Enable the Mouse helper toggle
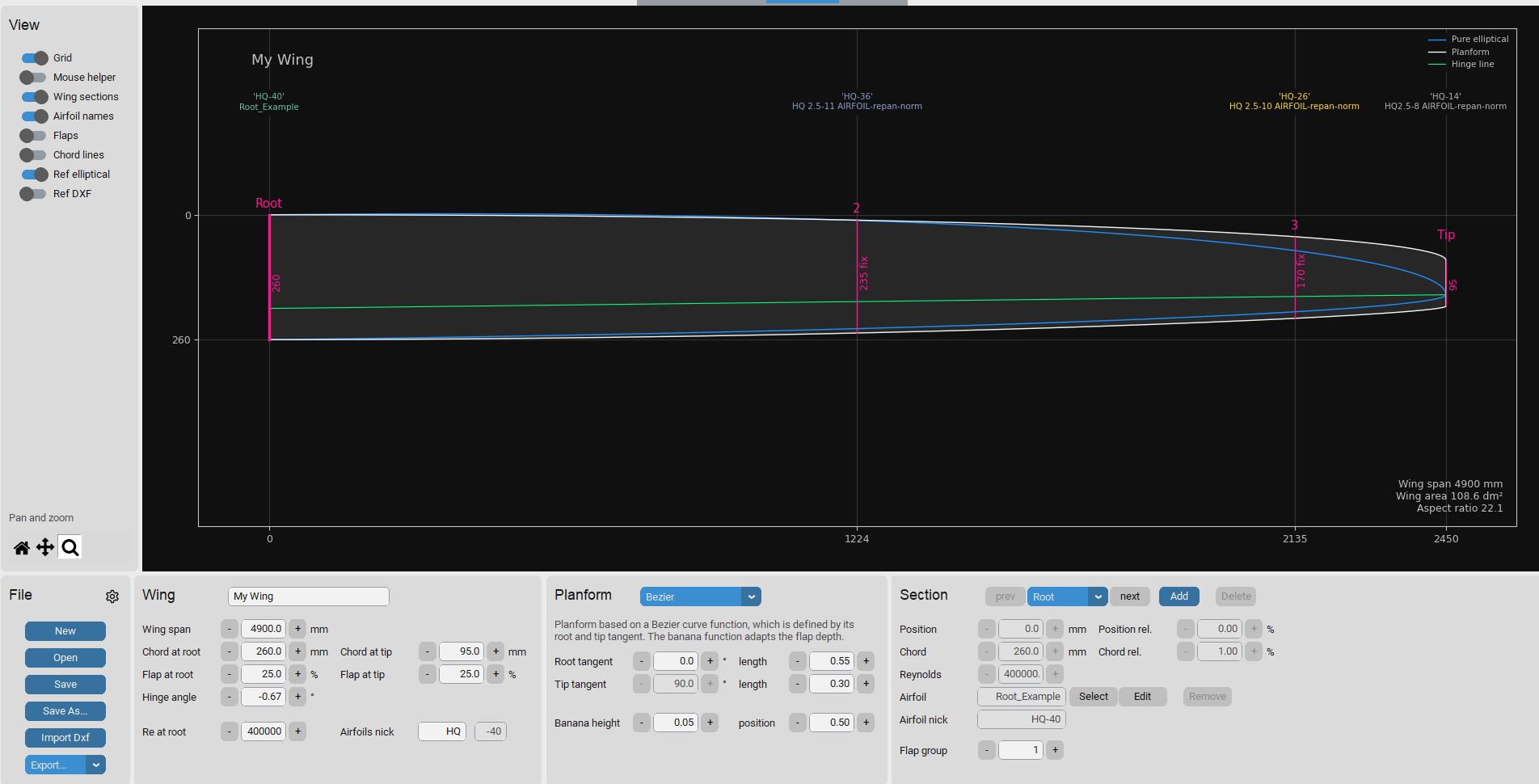The width and height of the screenshot is (1539, 784). click(x=34, y=78)
